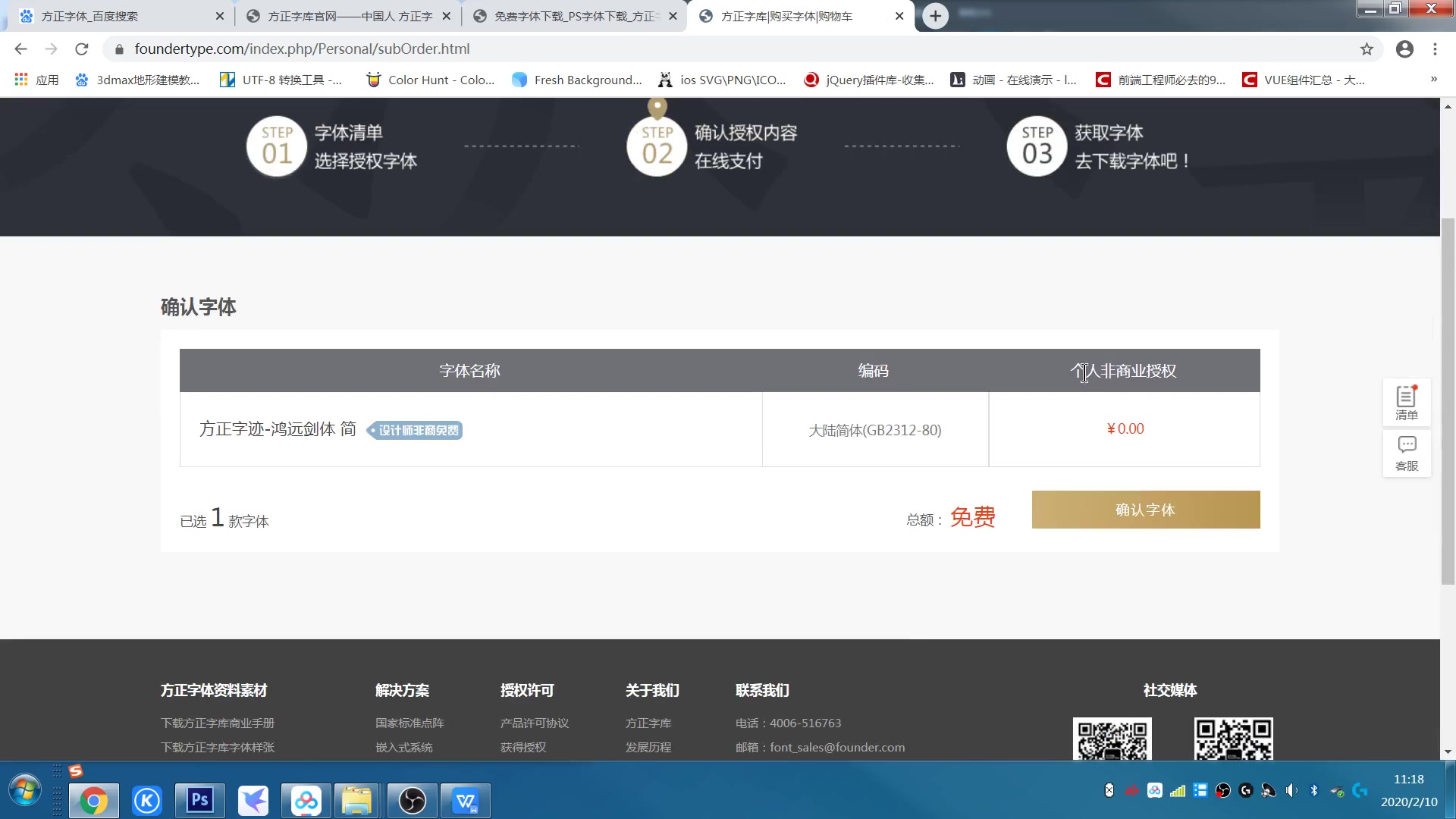Image resolution: width=1456 pixels, height=819 pixels.
Task: Click the left social media QR code
Action: click(1112, 739)
